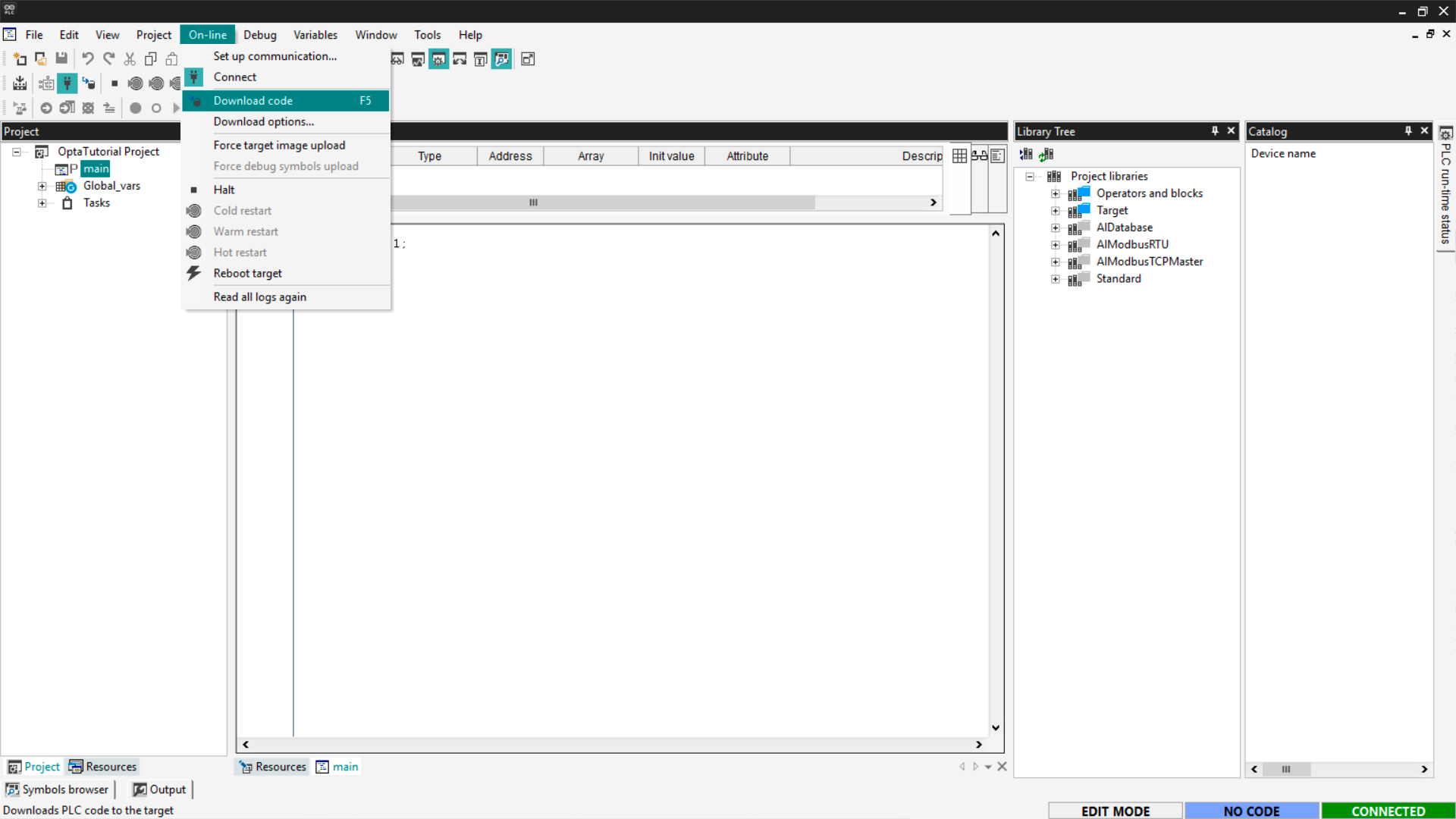Expand the AlModbusRTU library node
The width and height of the screenshot is (1456, 819).
(1055, 245)
